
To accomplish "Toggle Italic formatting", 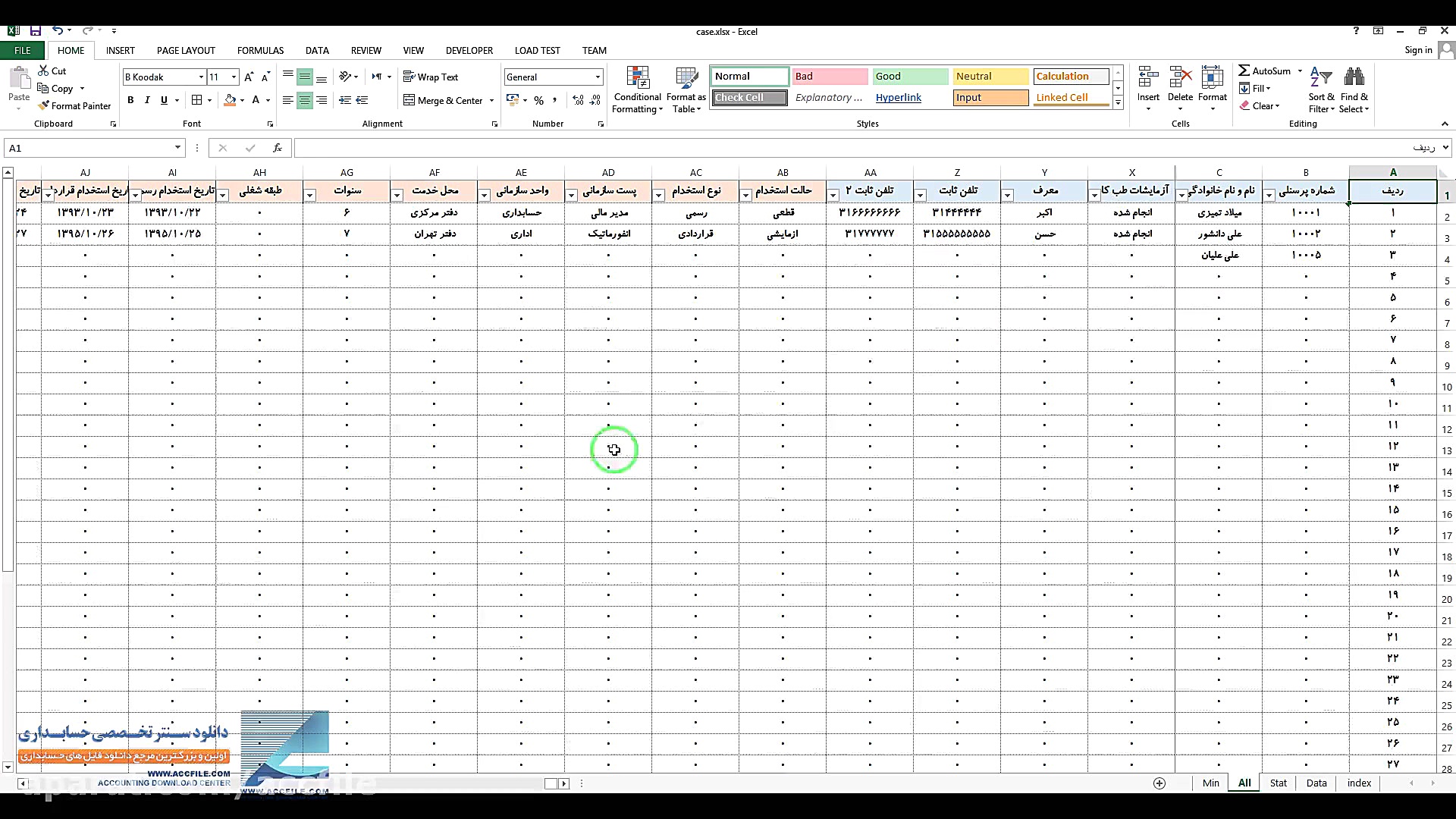I will 147,100.
